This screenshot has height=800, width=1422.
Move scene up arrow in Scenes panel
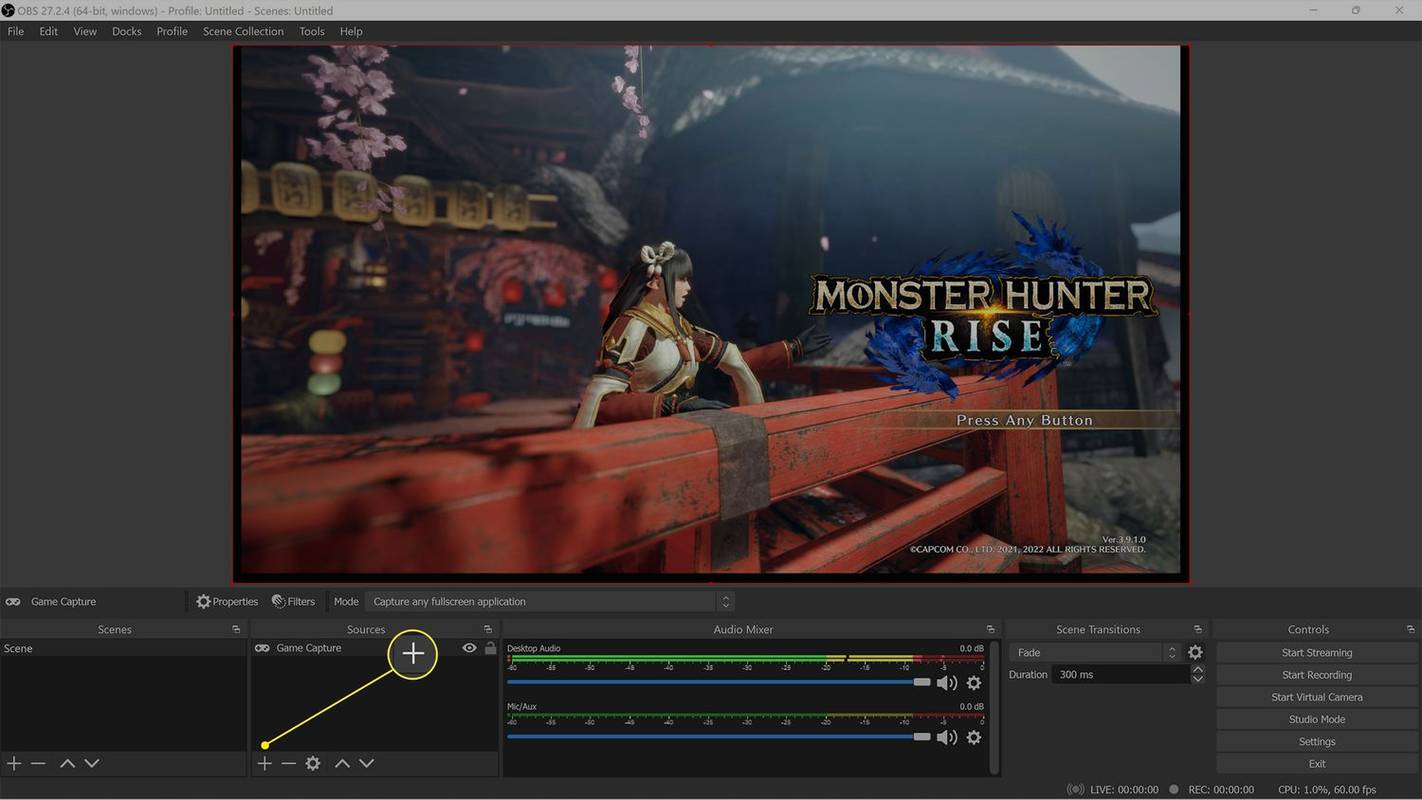coord(67,763)
